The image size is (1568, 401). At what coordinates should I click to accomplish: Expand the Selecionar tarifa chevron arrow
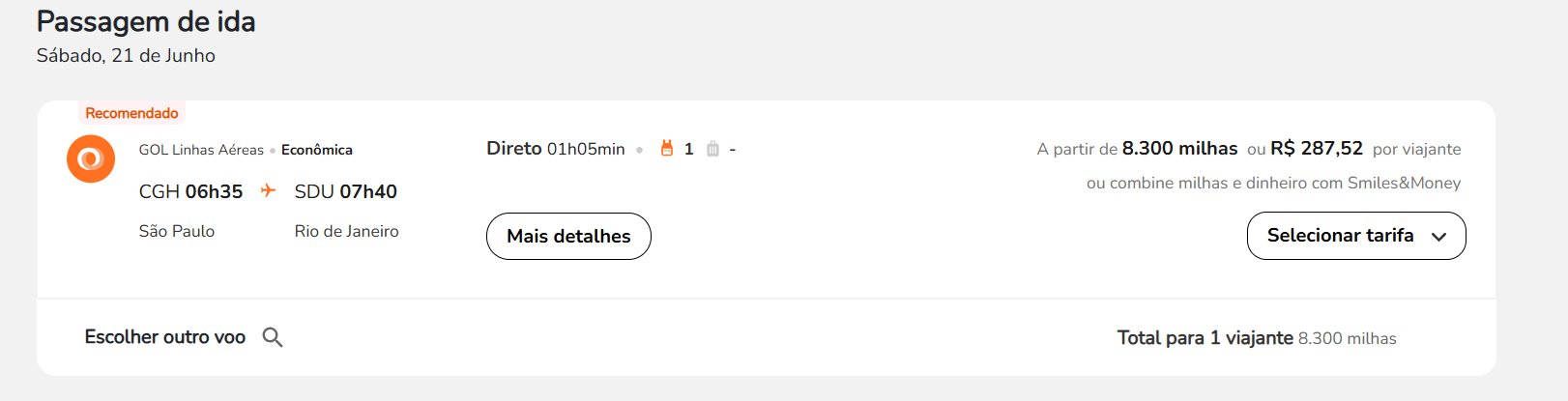tap(1438, 237)
